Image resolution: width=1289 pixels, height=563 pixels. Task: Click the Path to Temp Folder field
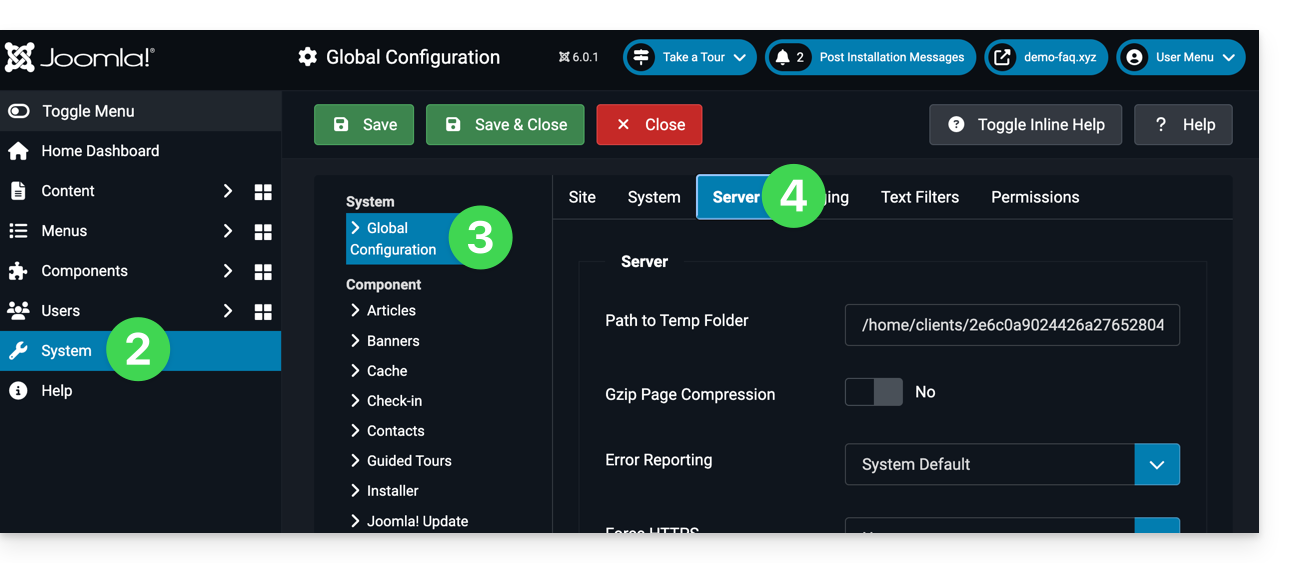(x=1011, y=325)
